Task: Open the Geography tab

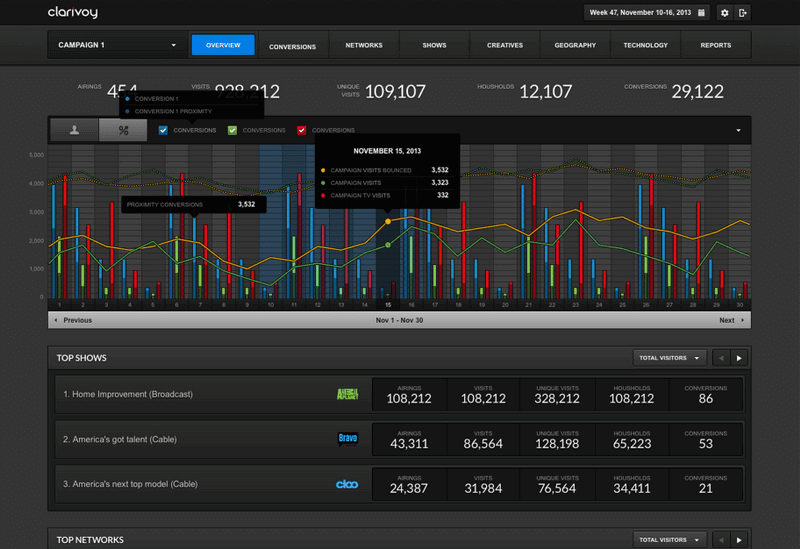Action: [575, 46]
